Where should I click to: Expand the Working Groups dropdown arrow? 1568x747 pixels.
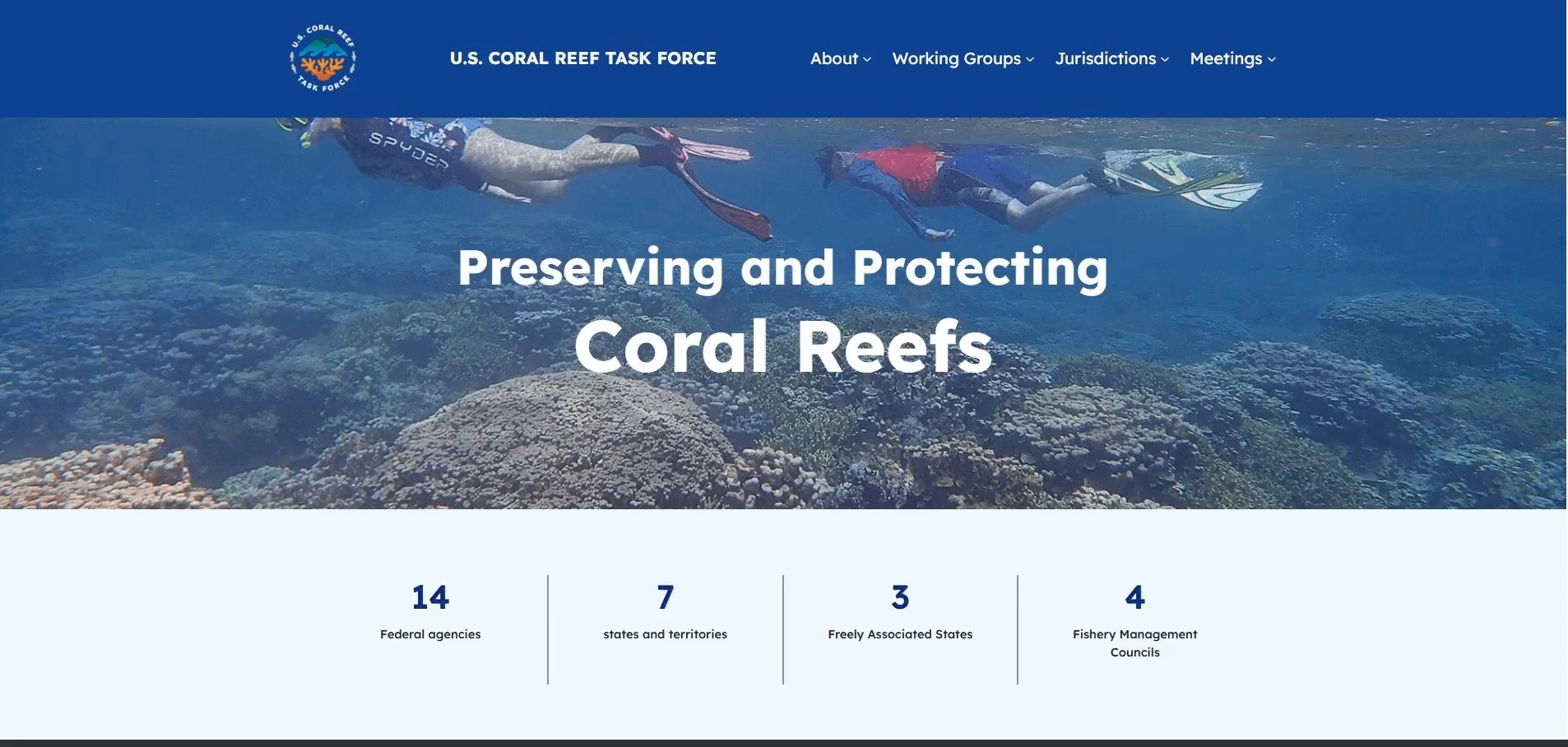point(1030,59)
